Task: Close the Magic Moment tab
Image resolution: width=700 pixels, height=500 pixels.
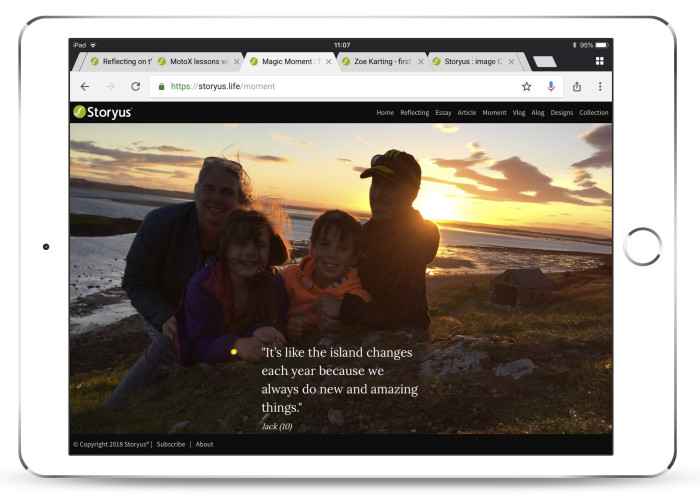Action: (329, 62)
